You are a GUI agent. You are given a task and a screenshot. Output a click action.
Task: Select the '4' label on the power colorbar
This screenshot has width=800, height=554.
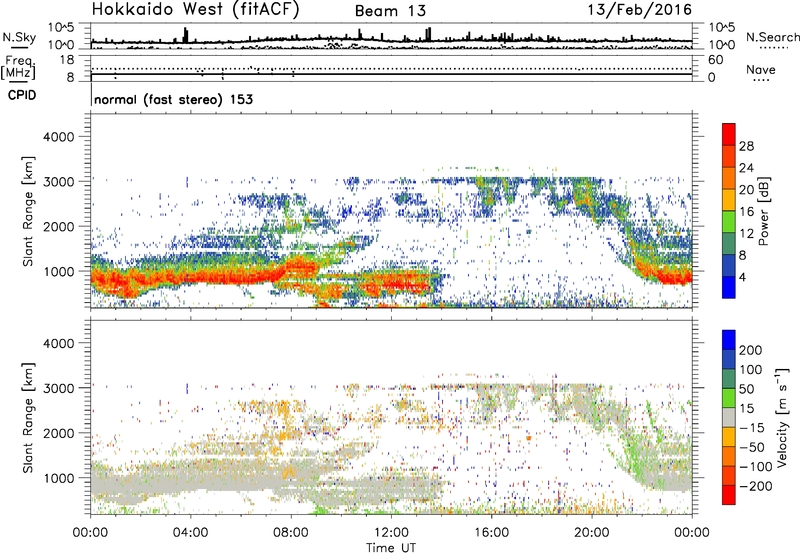coord(742,277)
